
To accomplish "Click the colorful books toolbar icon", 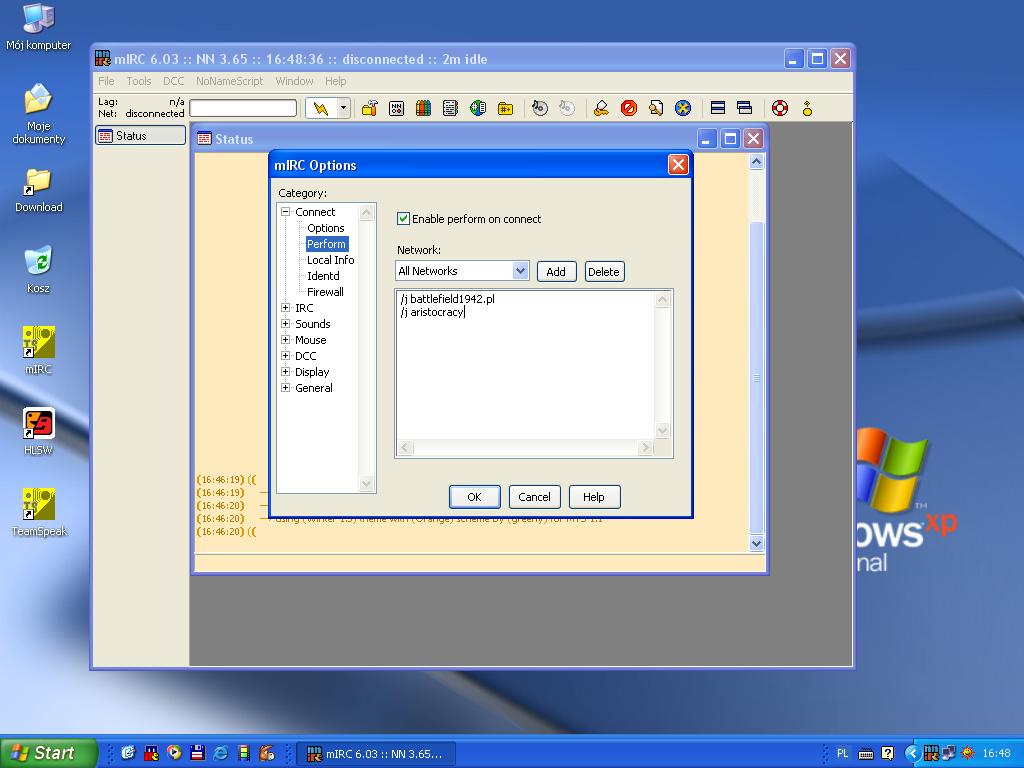I will [x=423, y=108].
